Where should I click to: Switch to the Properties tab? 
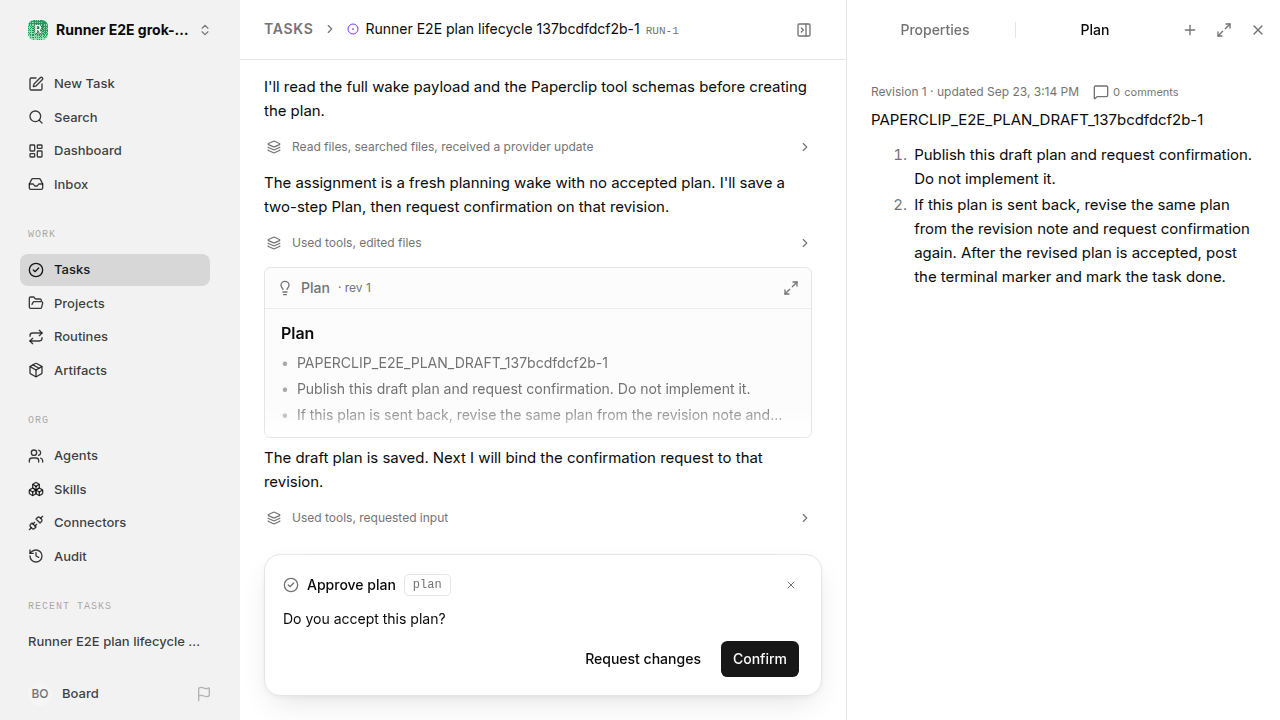pos(934,30)
